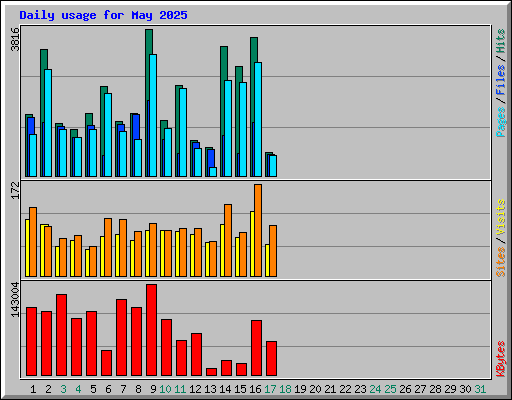
Task: Click green day 24 axis label
Action: point(375,389)
